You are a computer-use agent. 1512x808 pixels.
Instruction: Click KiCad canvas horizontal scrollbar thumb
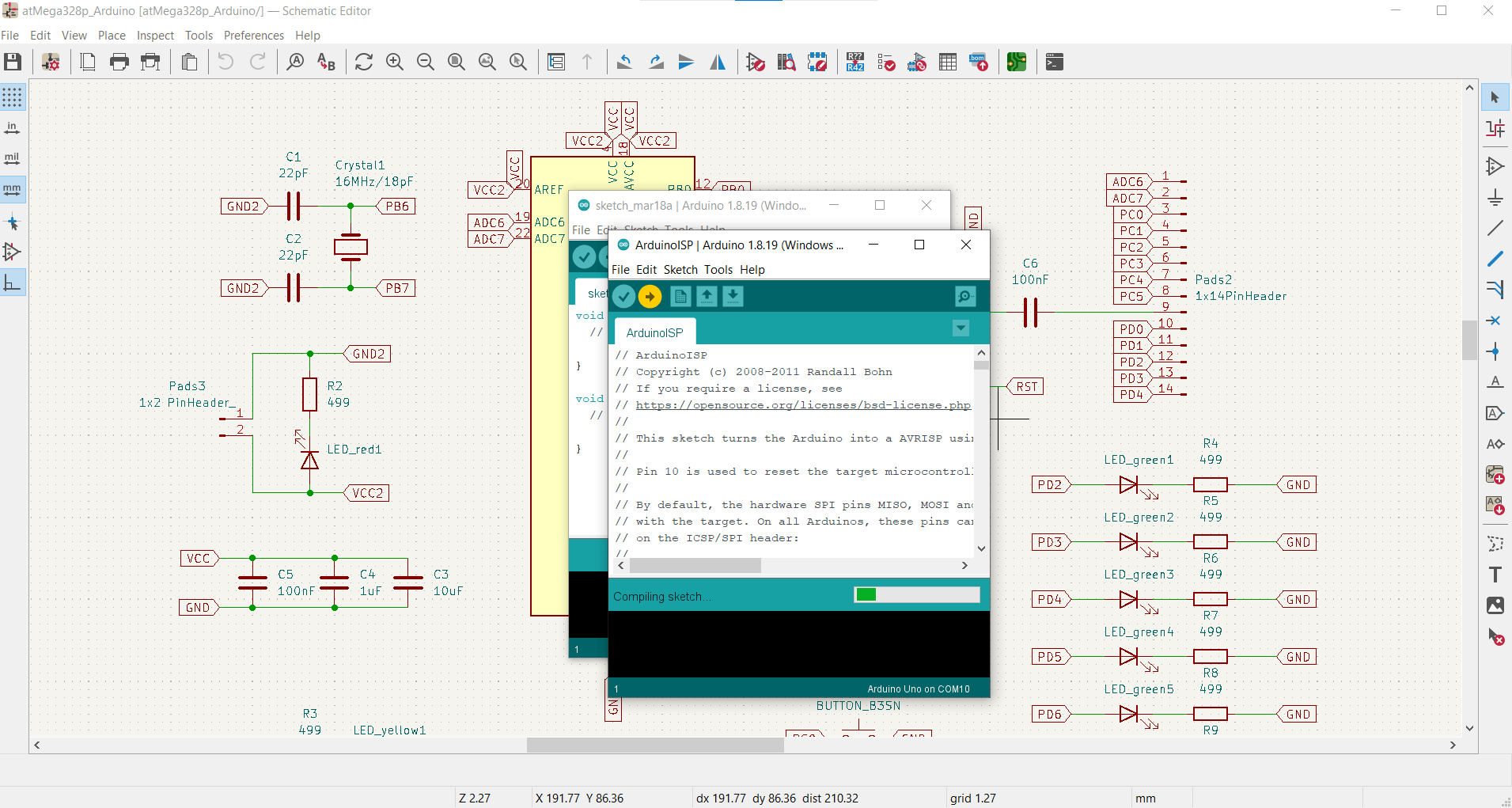655,745
